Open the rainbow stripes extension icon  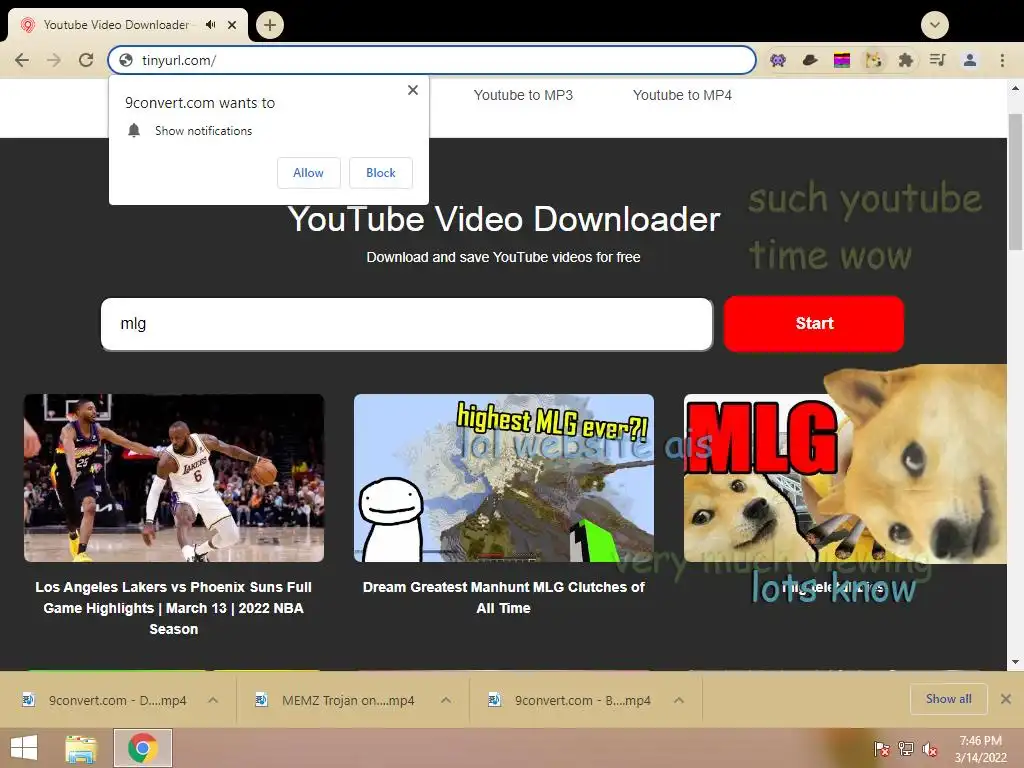click(x=842, y=60)
